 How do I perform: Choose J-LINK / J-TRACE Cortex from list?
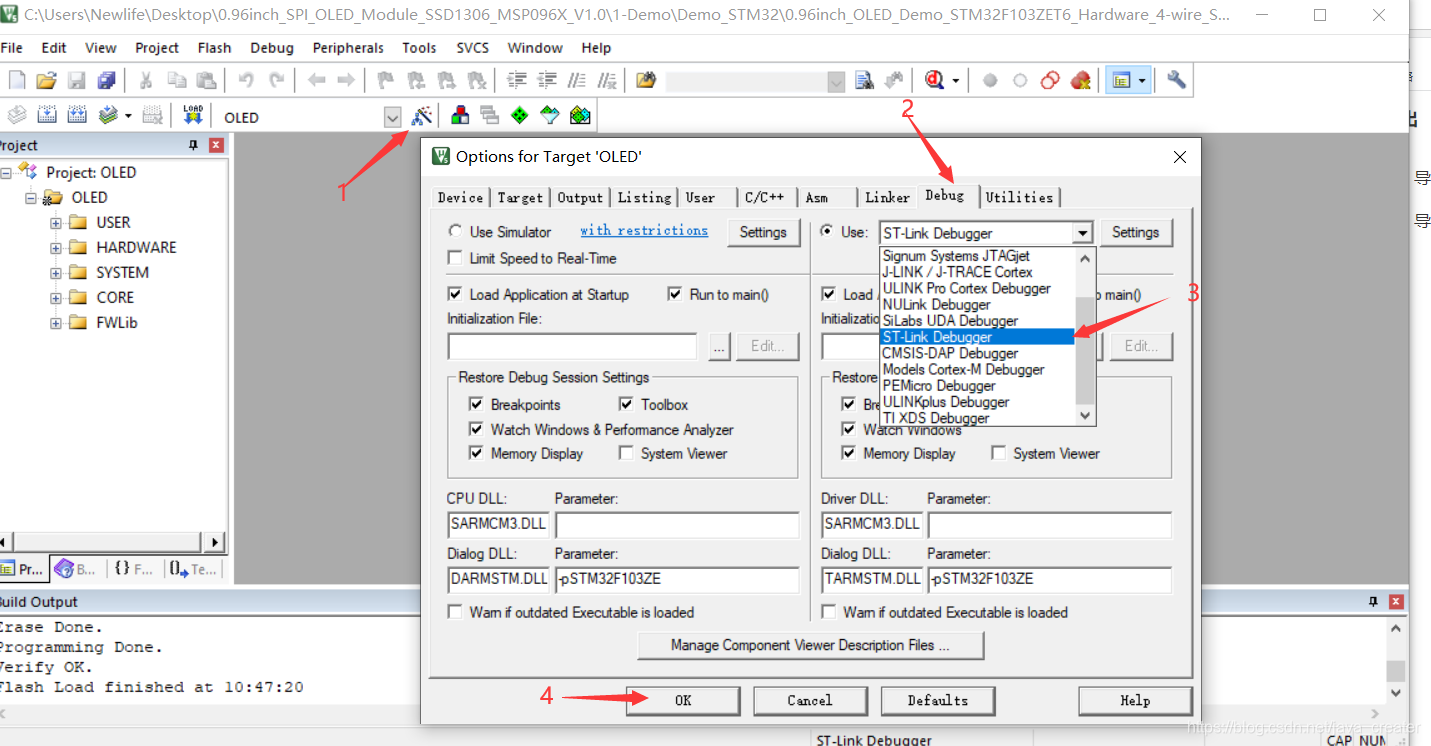(957, 272)
